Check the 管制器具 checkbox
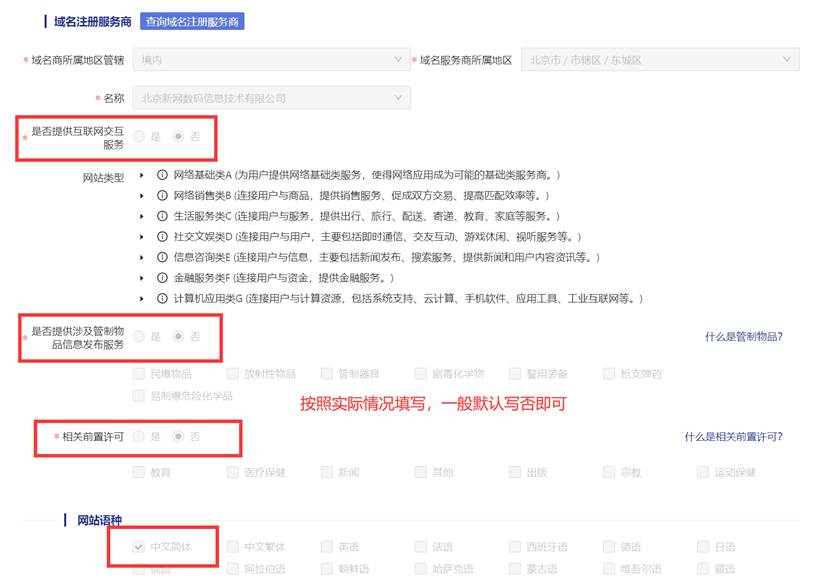The image size is (830, 578). pos(327,374)
